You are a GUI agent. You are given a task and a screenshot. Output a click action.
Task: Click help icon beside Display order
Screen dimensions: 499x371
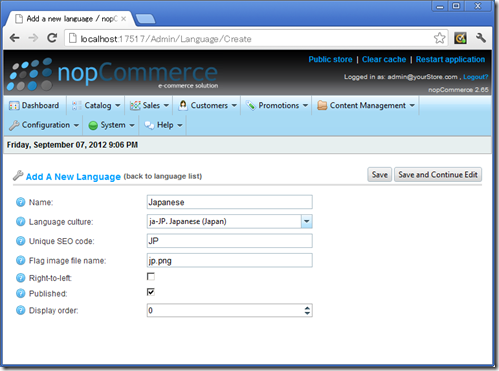(x=20, y=310)
